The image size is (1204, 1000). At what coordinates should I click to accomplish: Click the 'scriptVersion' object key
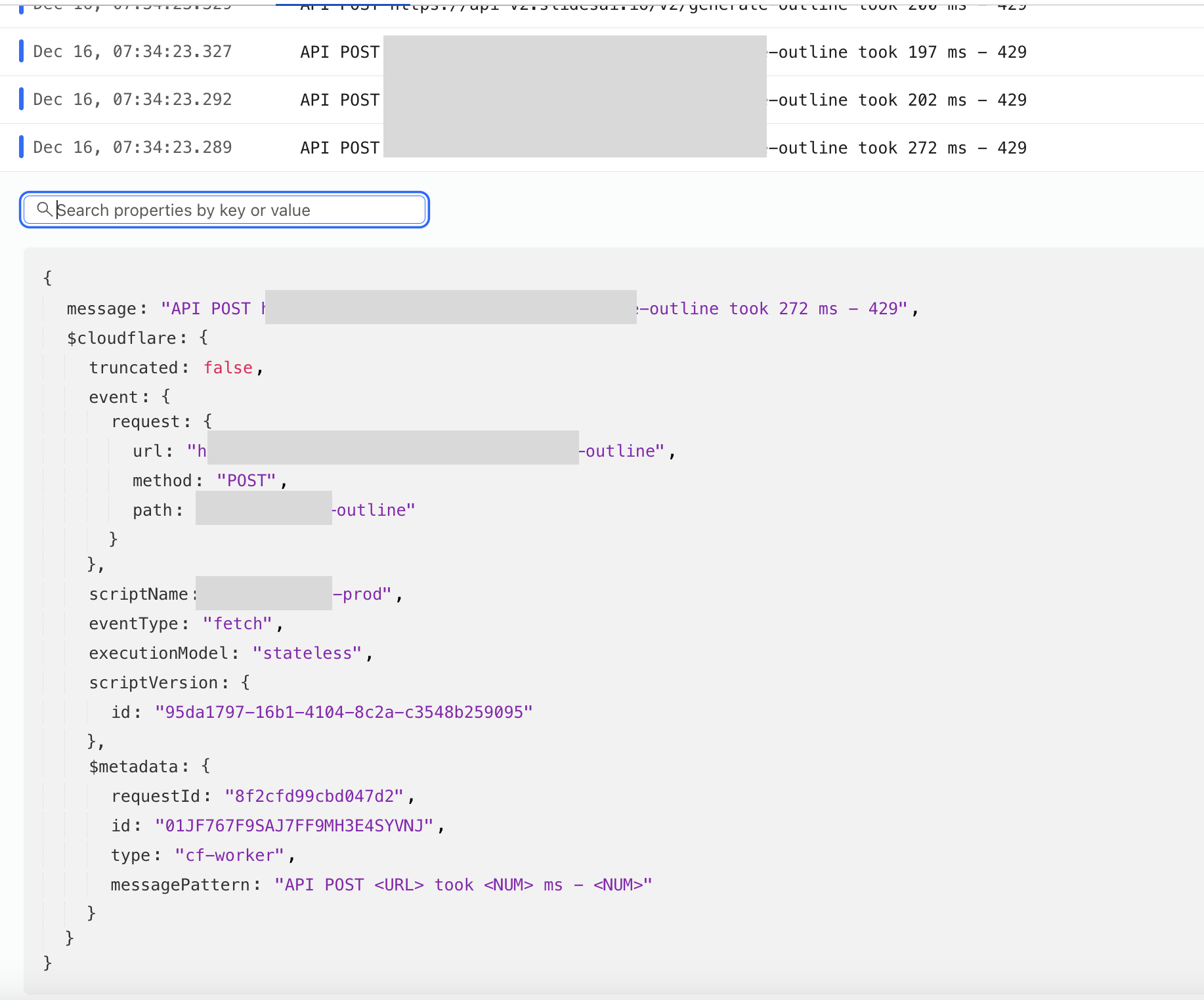tap(154, 682)
